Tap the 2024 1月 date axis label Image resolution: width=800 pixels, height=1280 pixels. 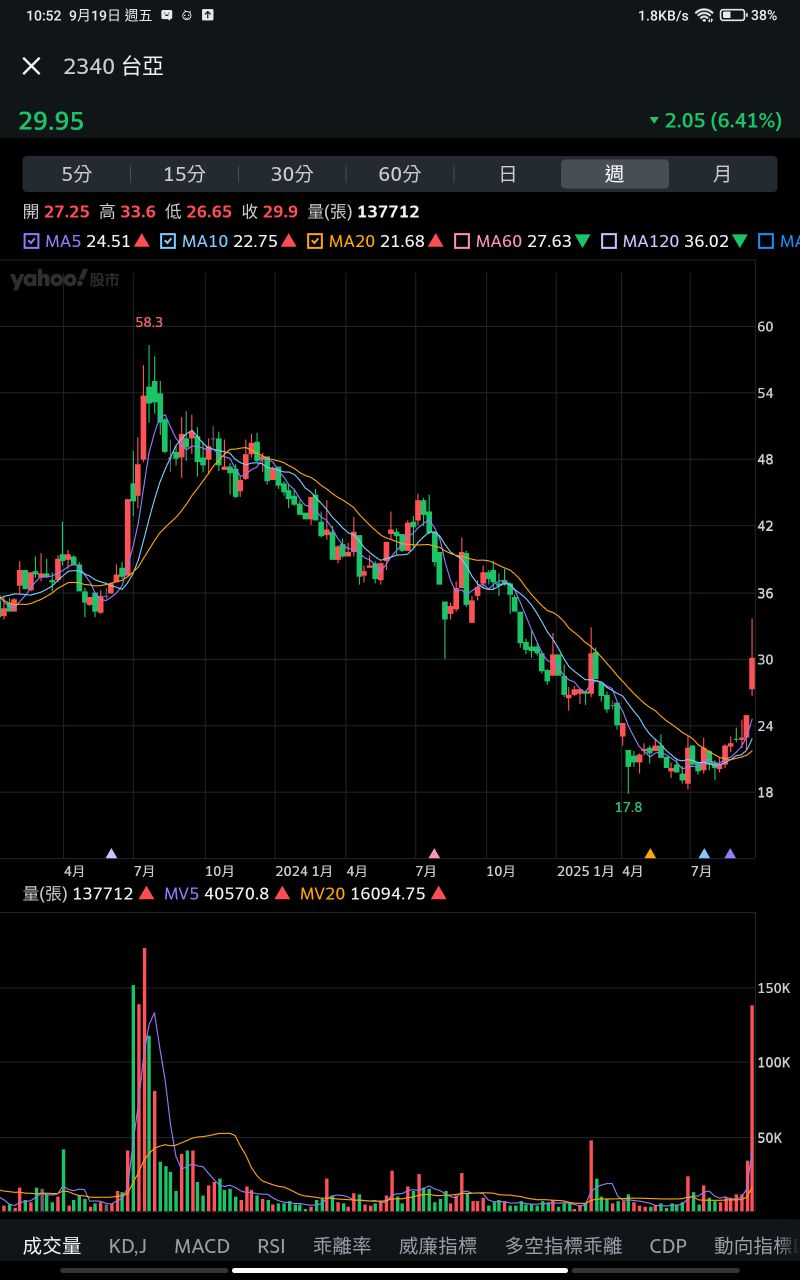tap(305, 872)
